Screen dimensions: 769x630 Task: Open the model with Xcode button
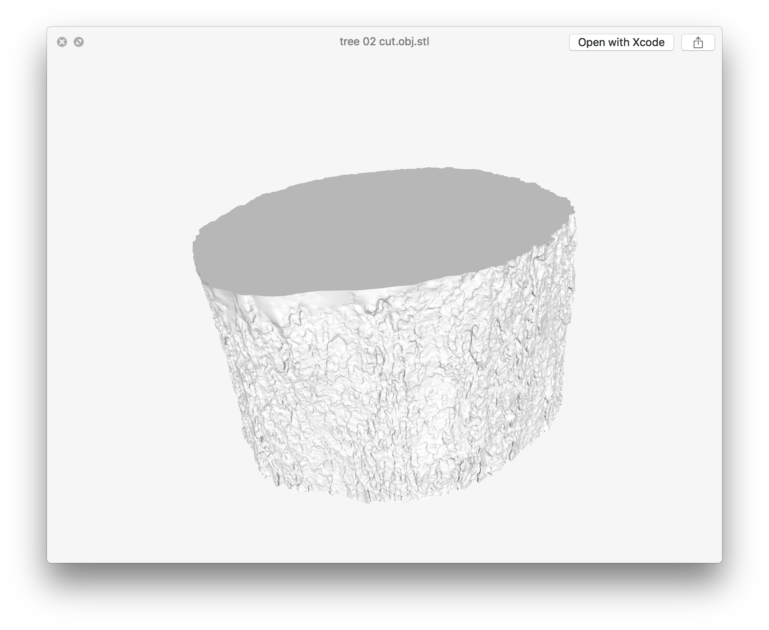(621, 43)
